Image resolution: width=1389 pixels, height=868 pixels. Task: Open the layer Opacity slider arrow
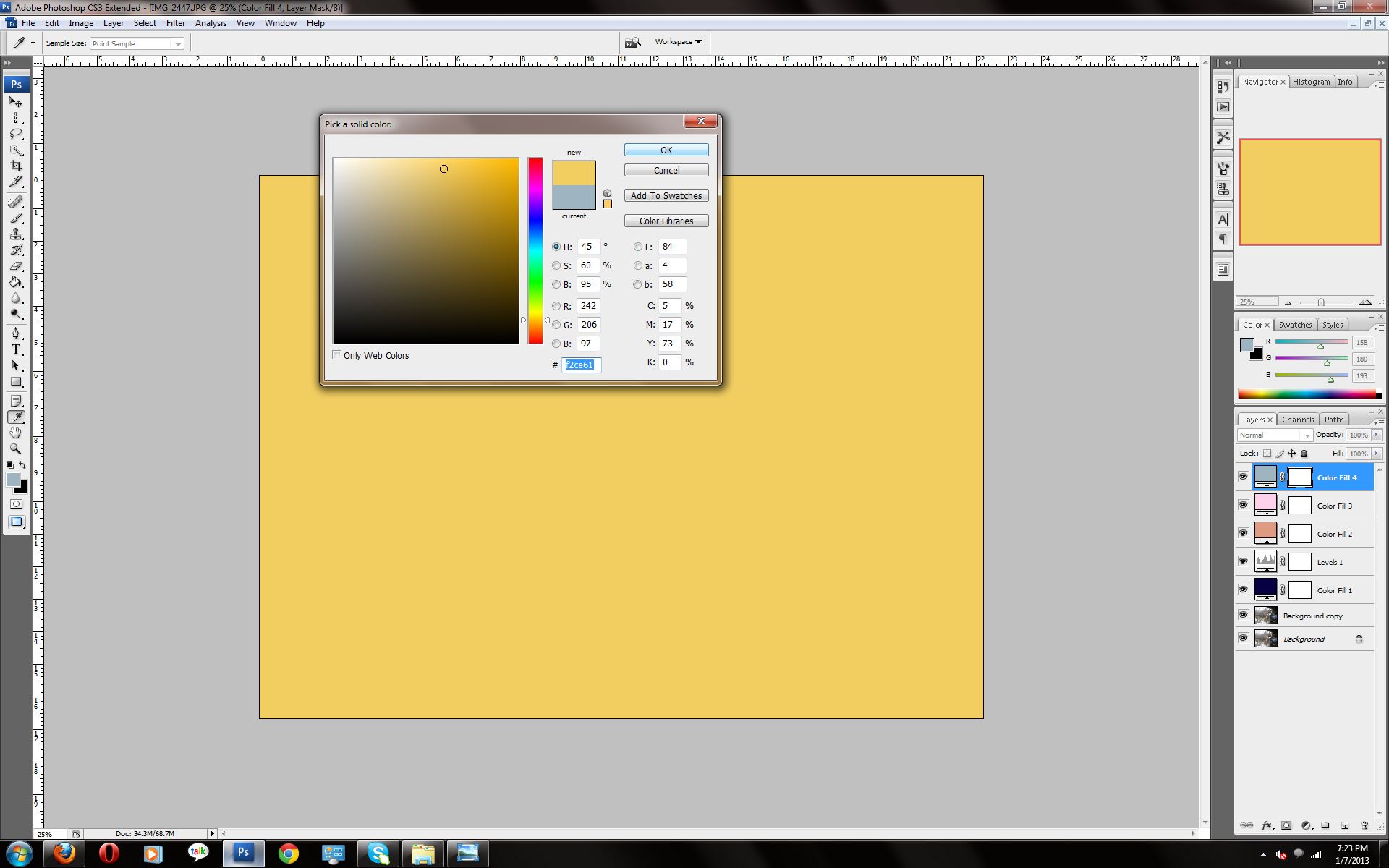click(1377, 435)
